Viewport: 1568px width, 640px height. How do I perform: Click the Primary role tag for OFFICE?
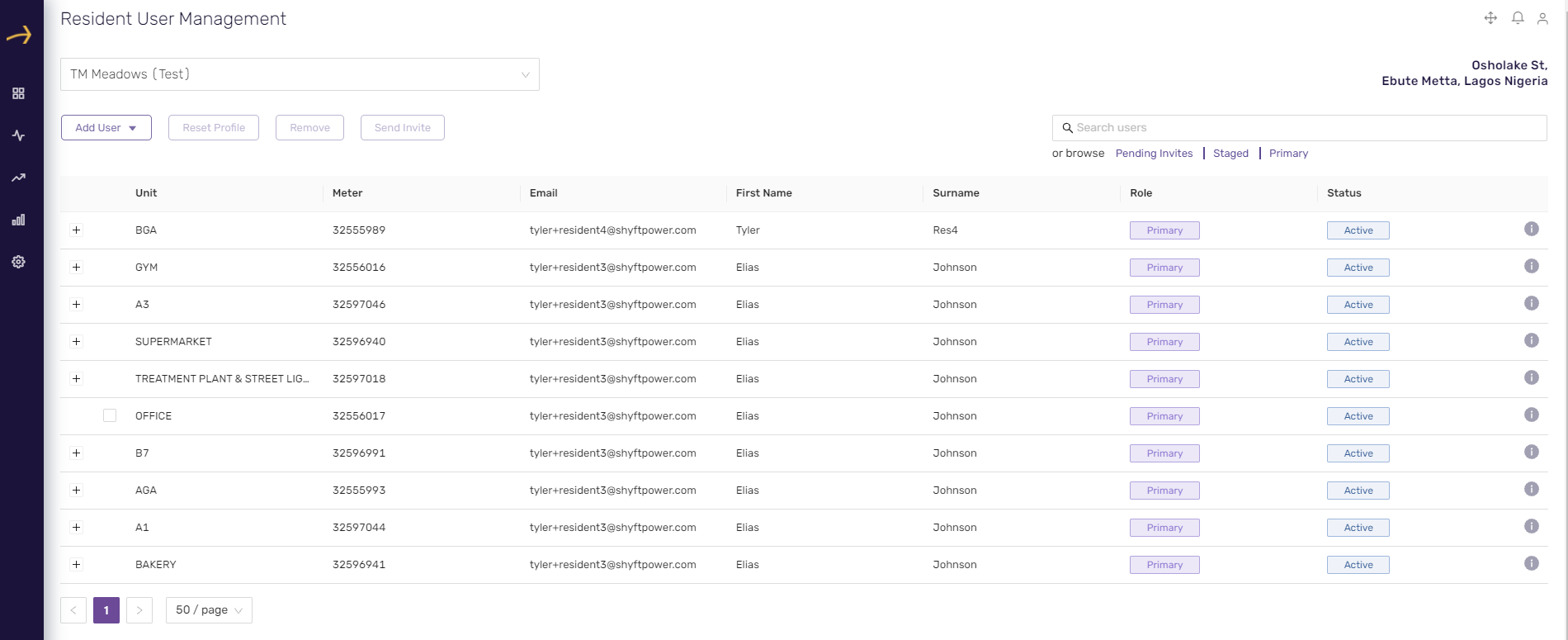click(x=1164, y=416)
